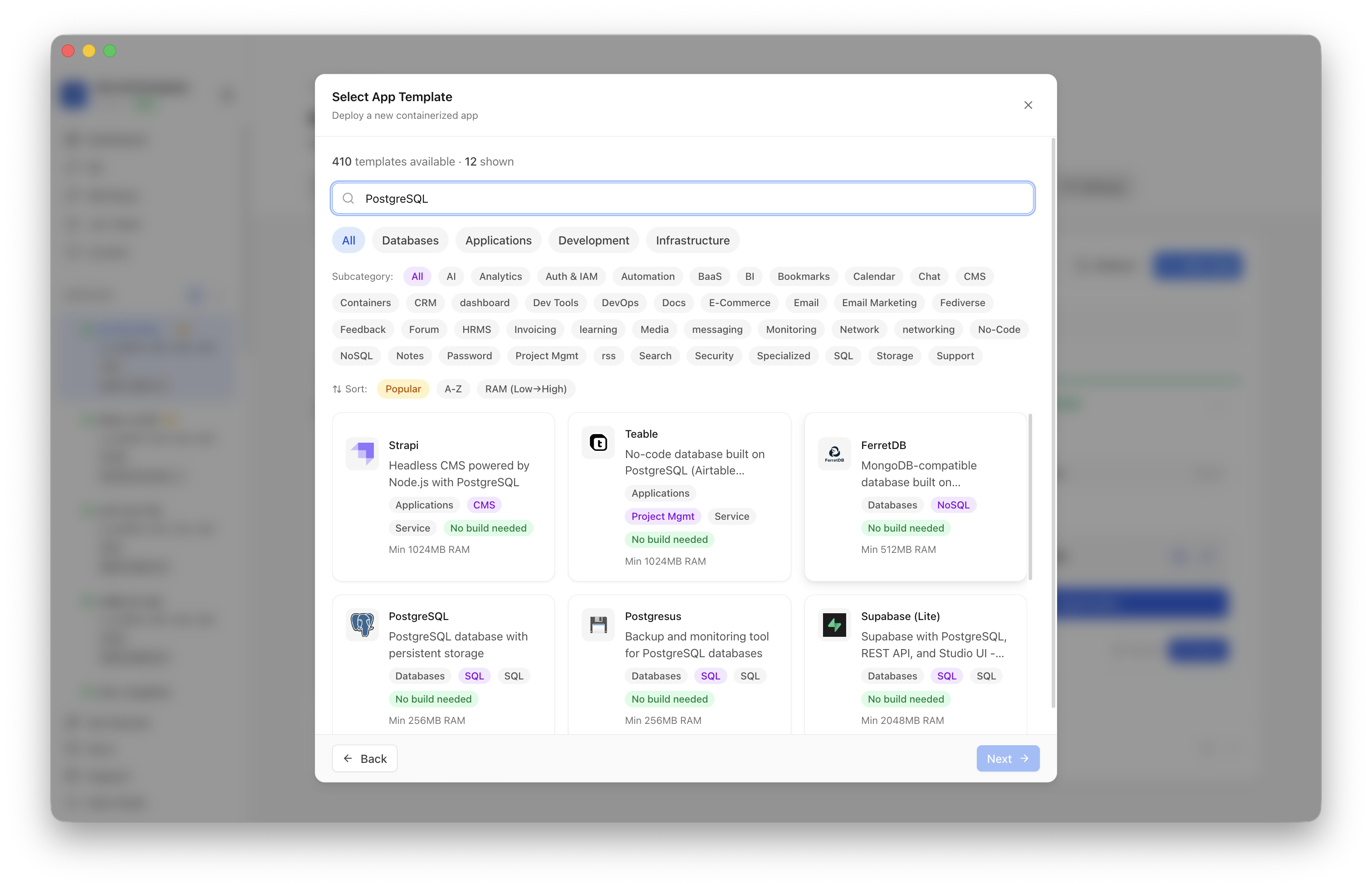Toggle the All subcategory chip

tap(417, 276)
